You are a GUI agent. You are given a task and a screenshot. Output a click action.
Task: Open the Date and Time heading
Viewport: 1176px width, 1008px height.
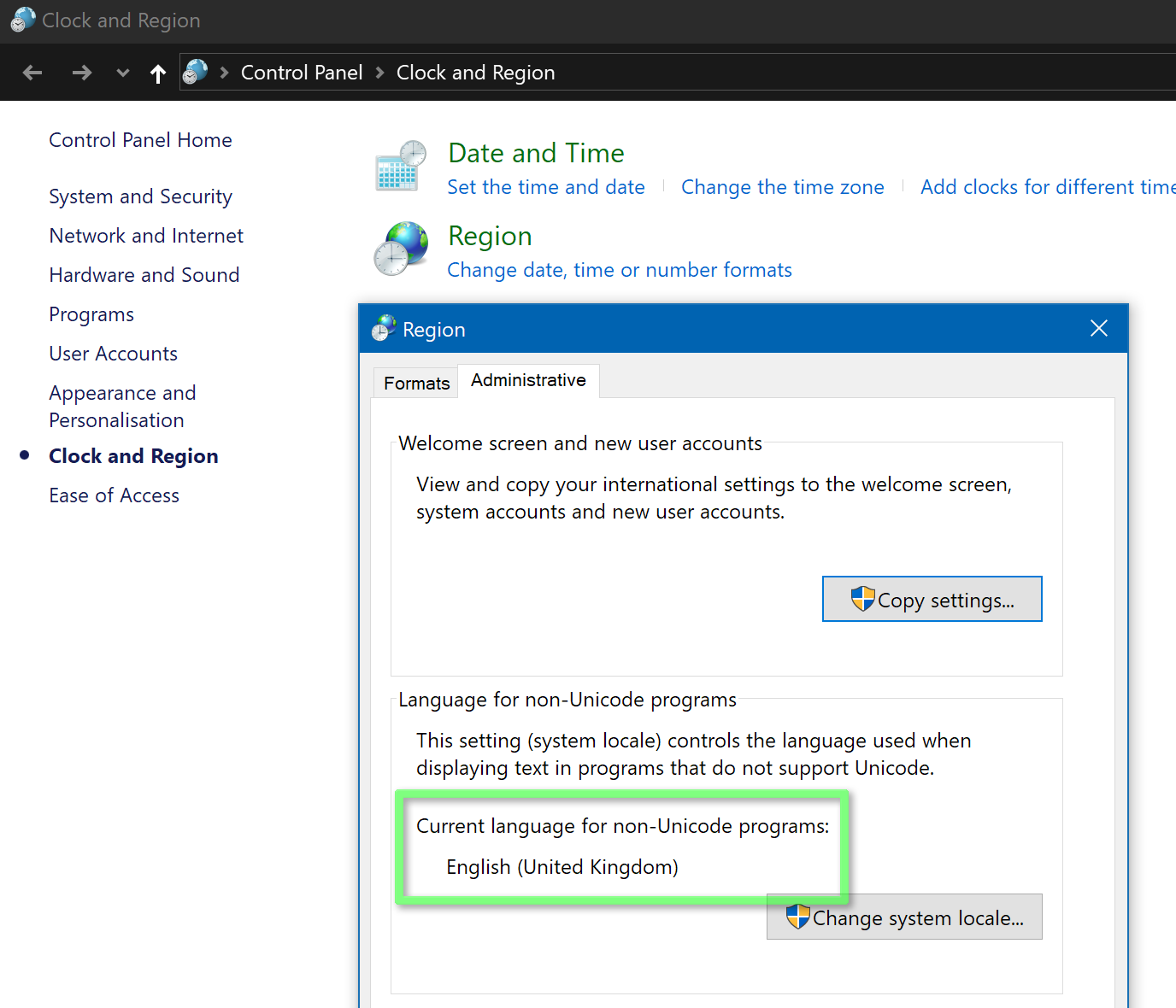[x=536, y=153]
